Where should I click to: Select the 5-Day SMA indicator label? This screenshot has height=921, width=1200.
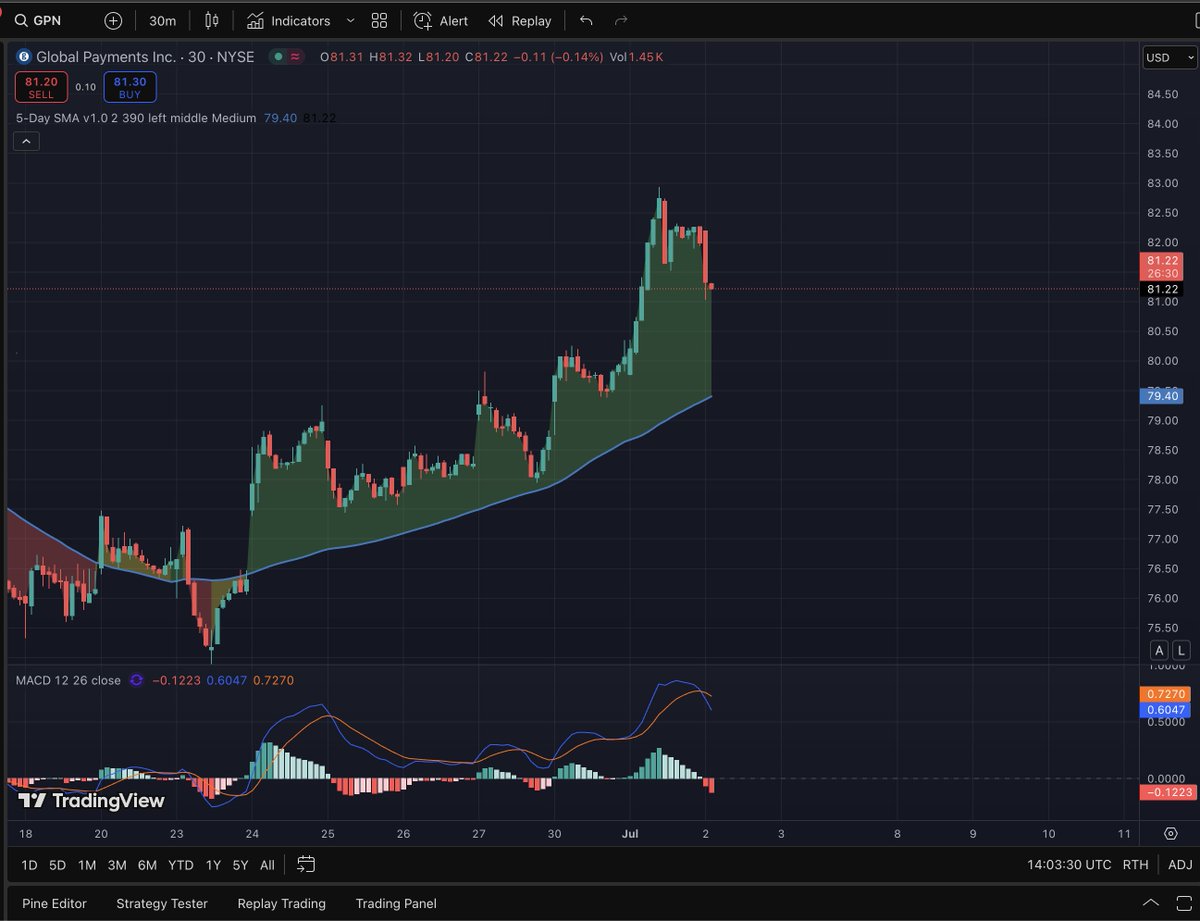click(x=136, y=118)
